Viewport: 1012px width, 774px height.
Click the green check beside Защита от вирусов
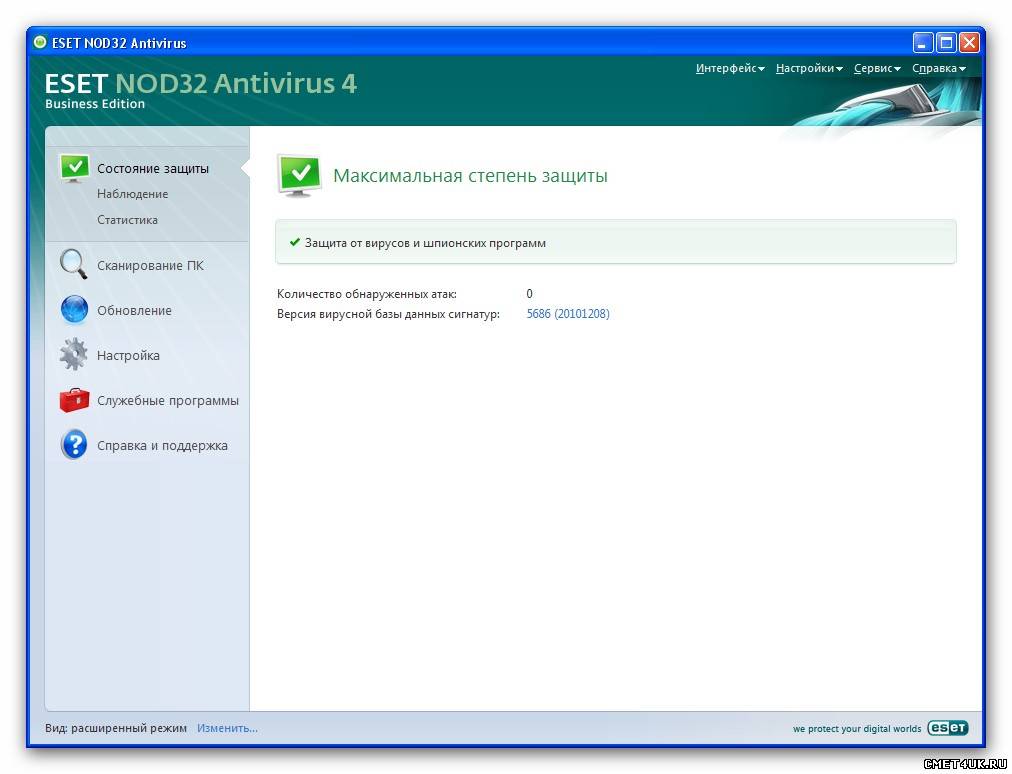[294, 243]
